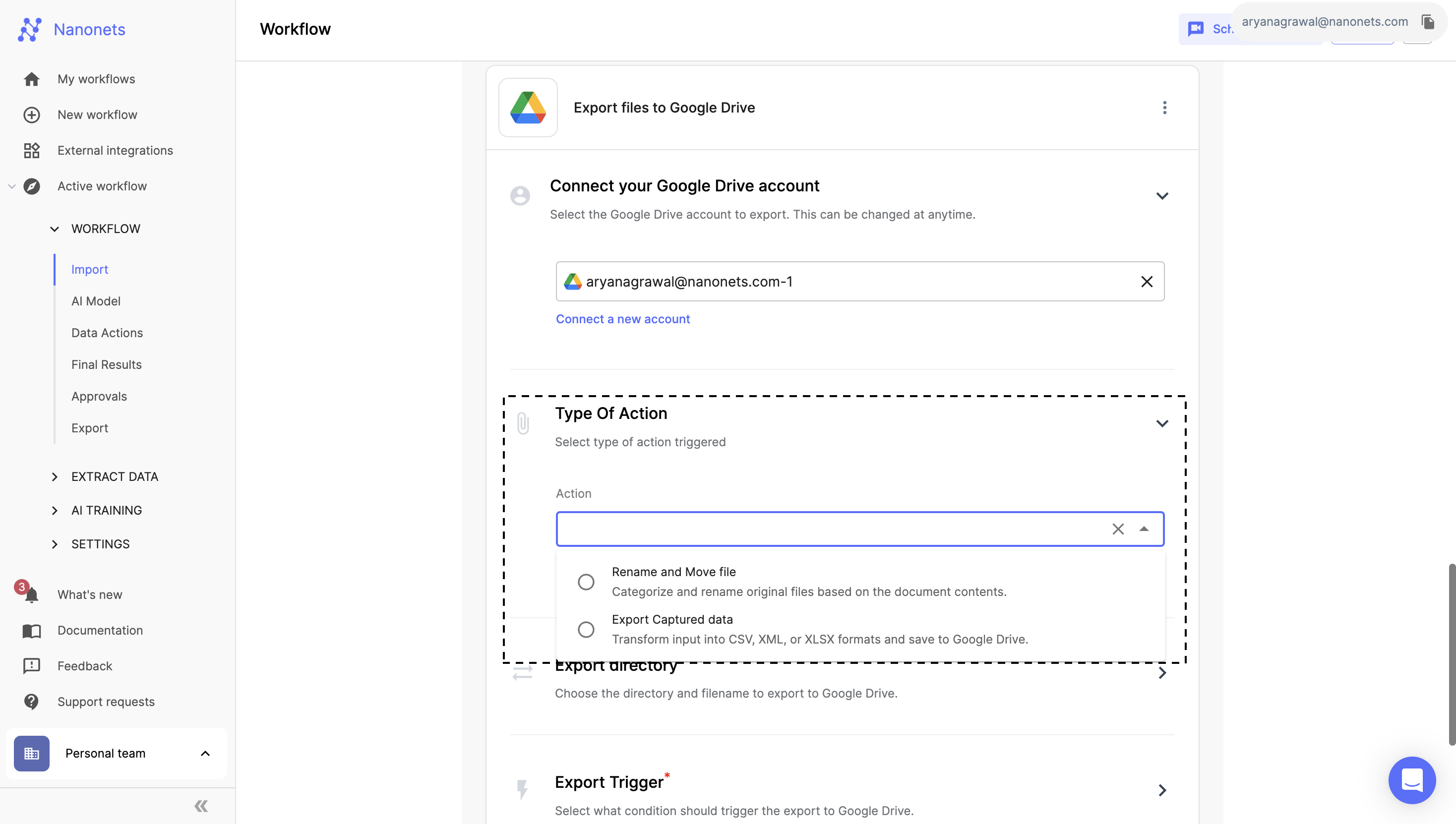Collapse Connect your Google Drive account section
Viewport: 1456px width, 824px height.
[1162, 196]
